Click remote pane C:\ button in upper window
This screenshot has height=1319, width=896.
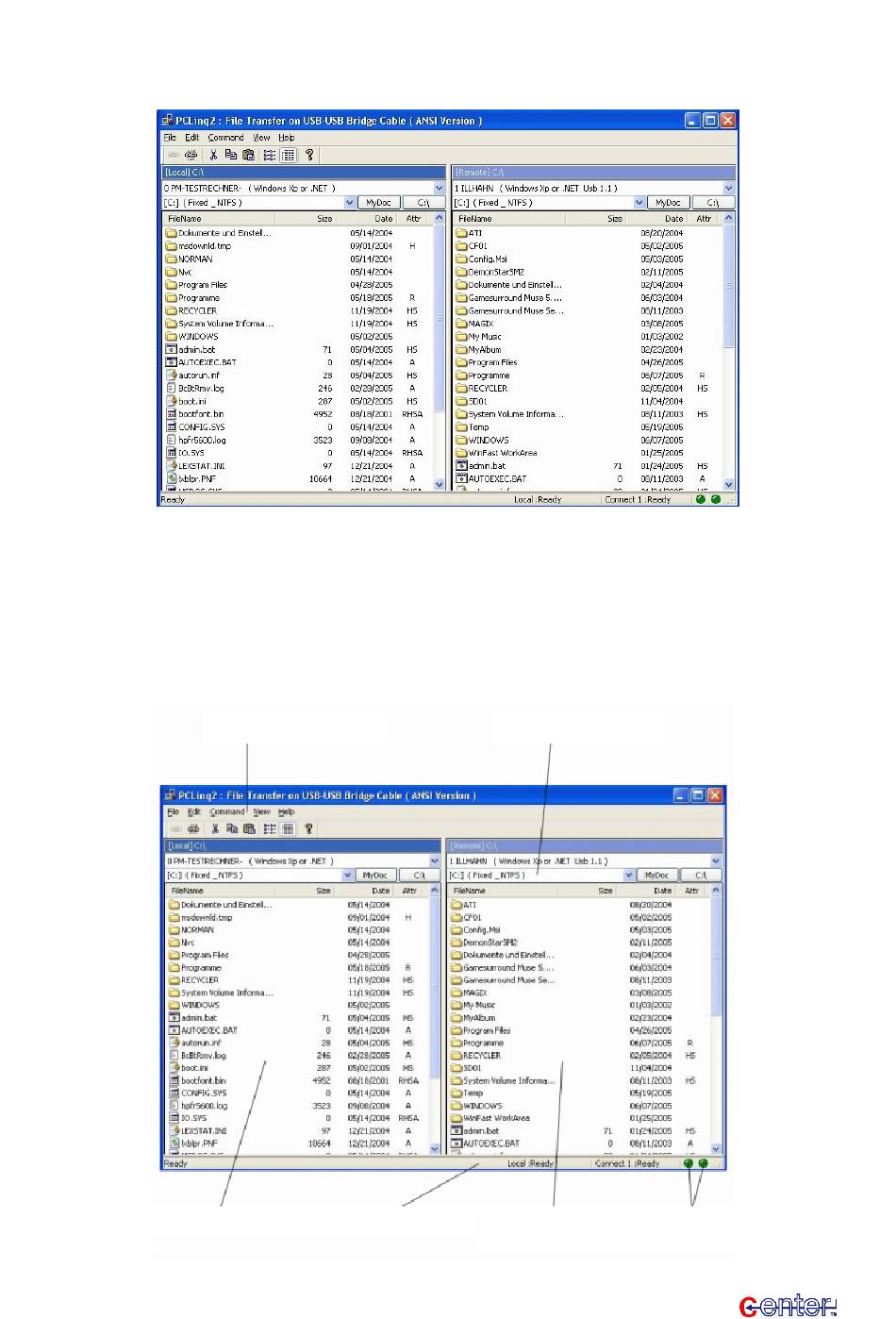pos(713,202)
